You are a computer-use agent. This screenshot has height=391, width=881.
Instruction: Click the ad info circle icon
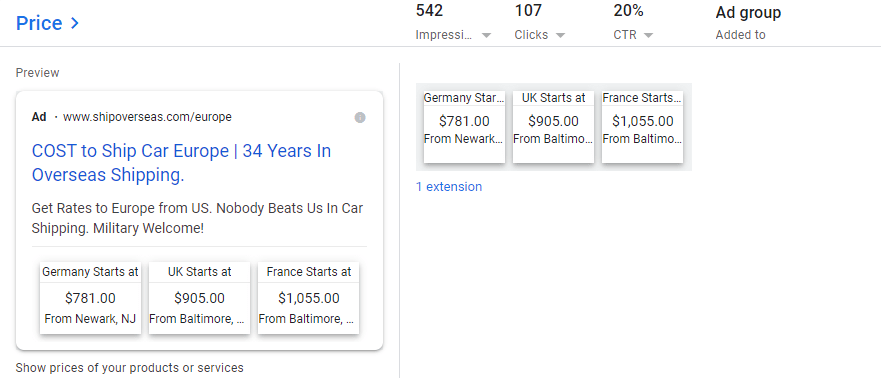(360, 117)
